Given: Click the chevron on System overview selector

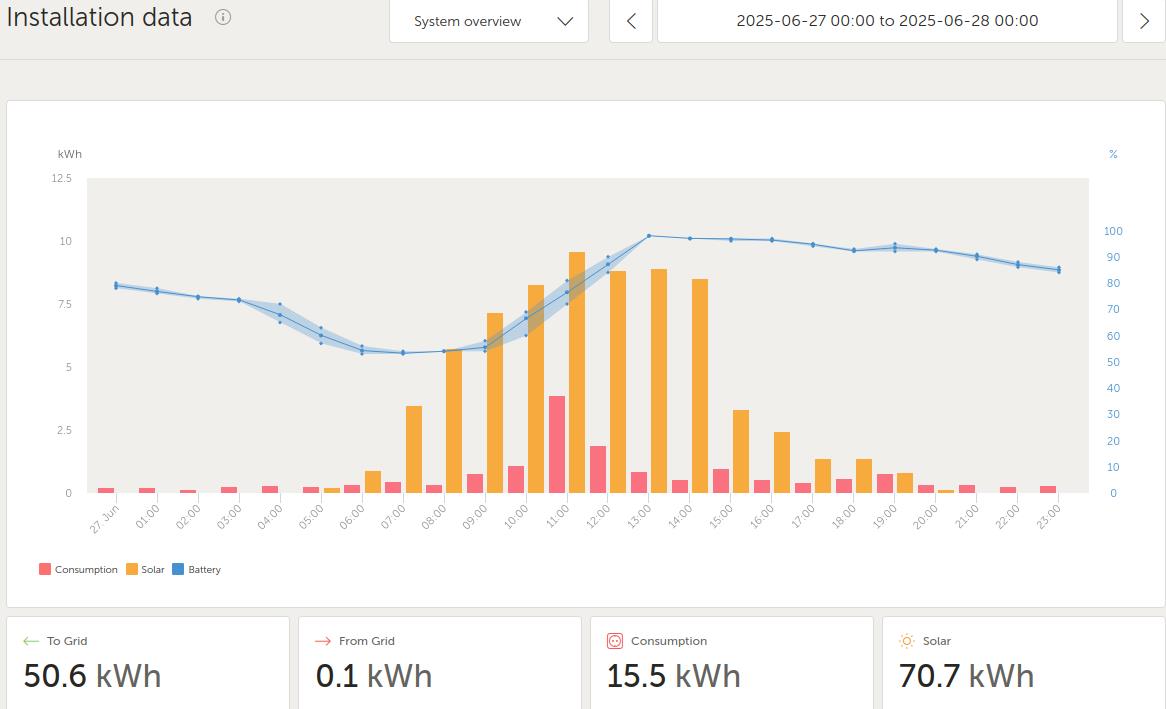Looking at the screenshot, I should click(565, 21).
